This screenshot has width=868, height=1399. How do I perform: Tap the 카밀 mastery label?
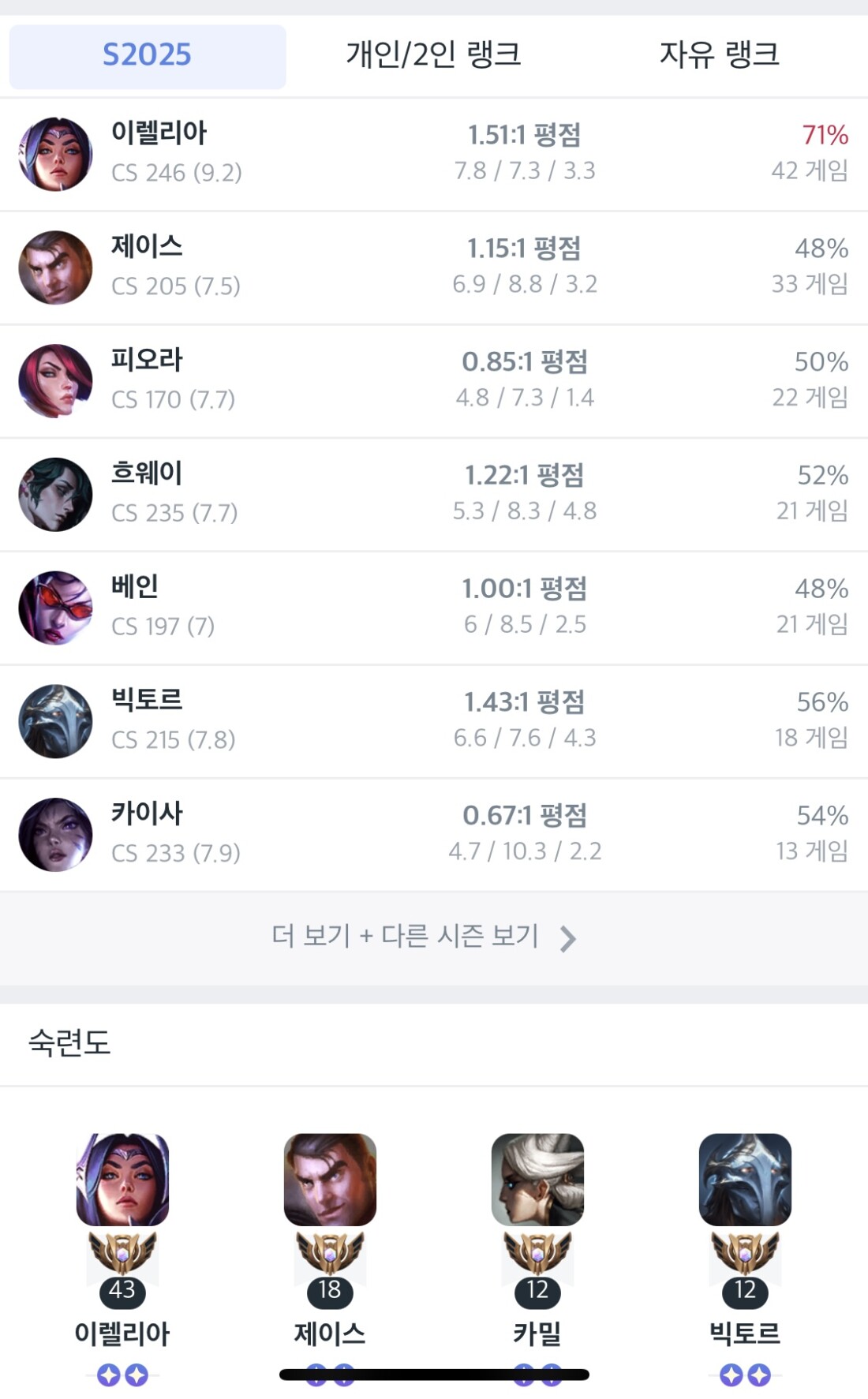(537, 1334)
